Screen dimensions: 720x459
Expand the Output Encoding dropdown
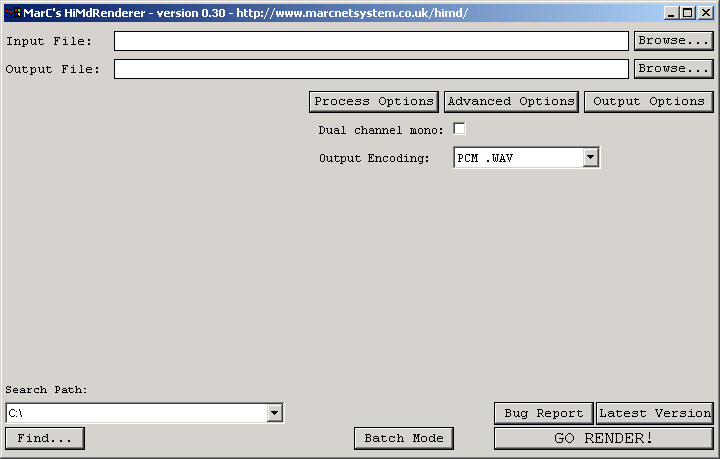[x=590, y=157]
